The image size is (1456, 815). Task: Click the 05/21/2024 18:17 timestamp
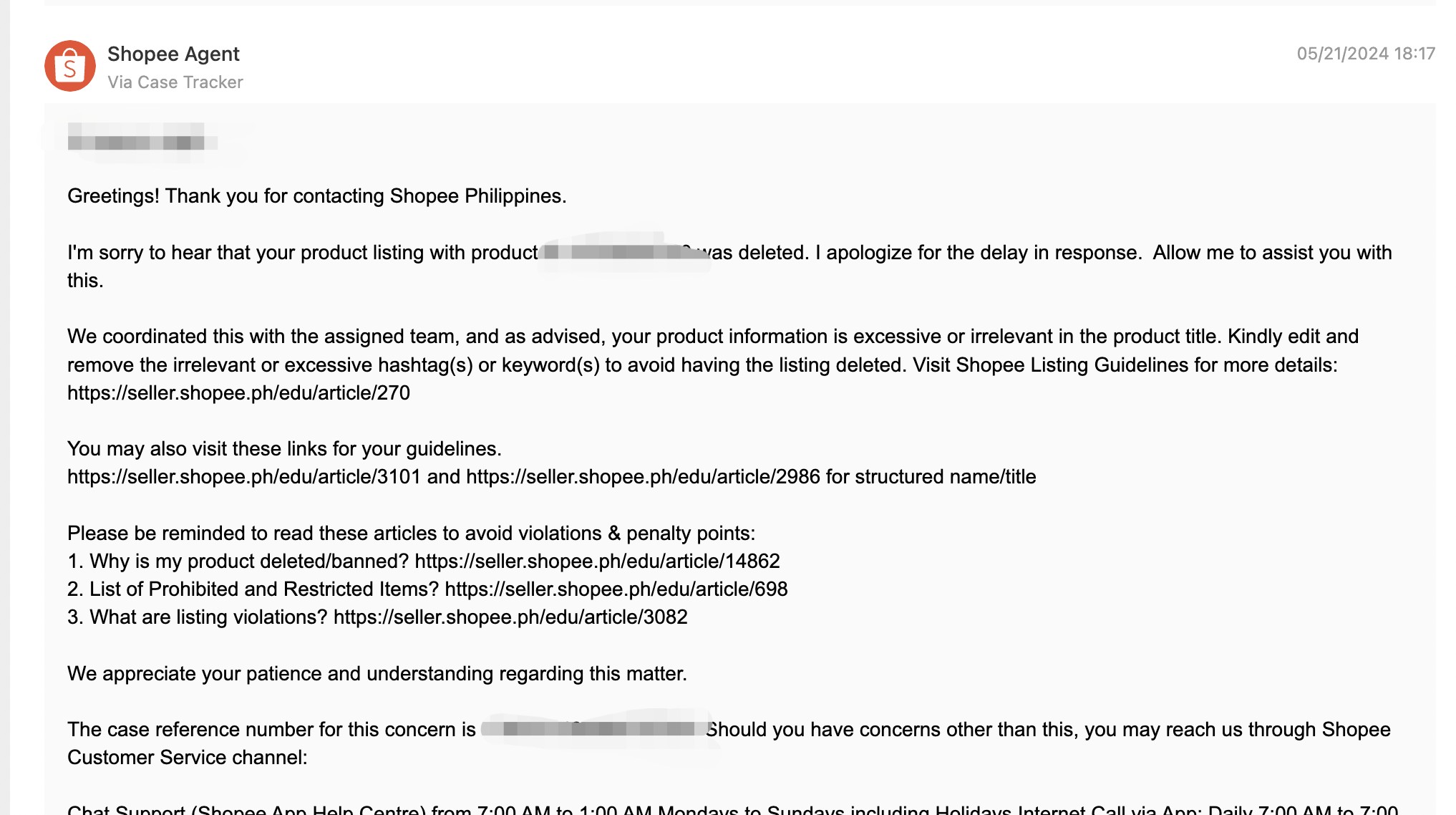point(1366,54)
